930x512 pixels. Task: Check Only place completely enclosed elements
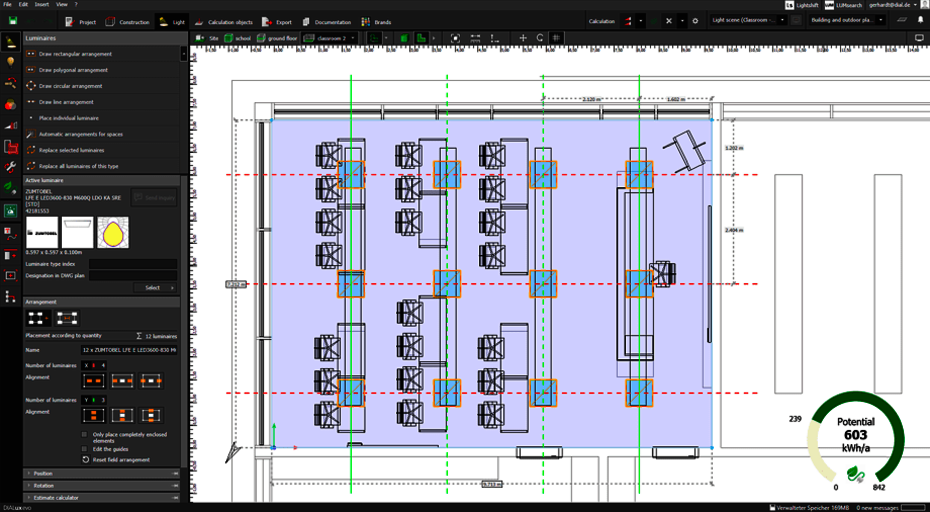point(85,435)
